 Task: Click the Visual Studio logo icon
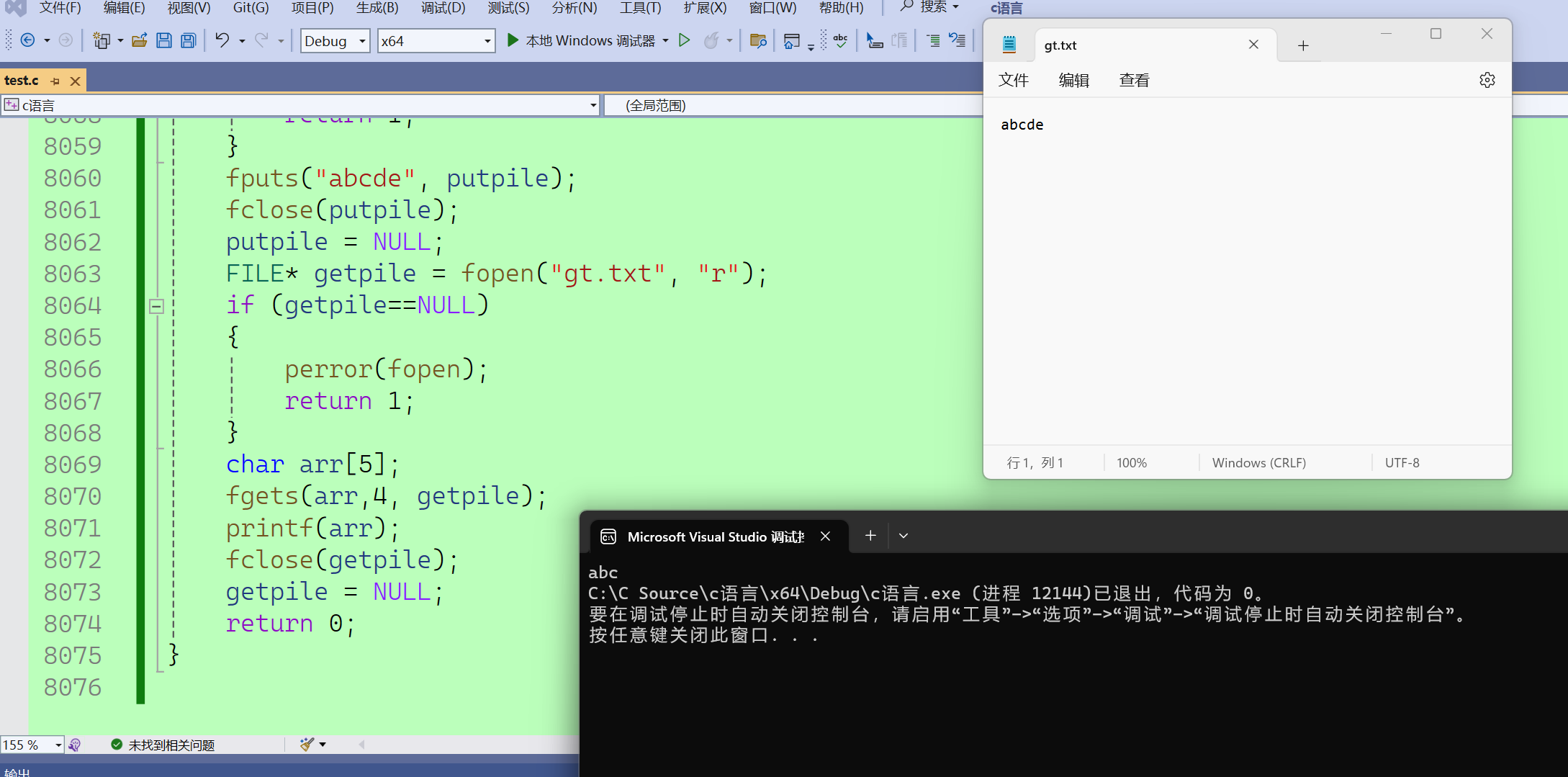tap(15, 8)
